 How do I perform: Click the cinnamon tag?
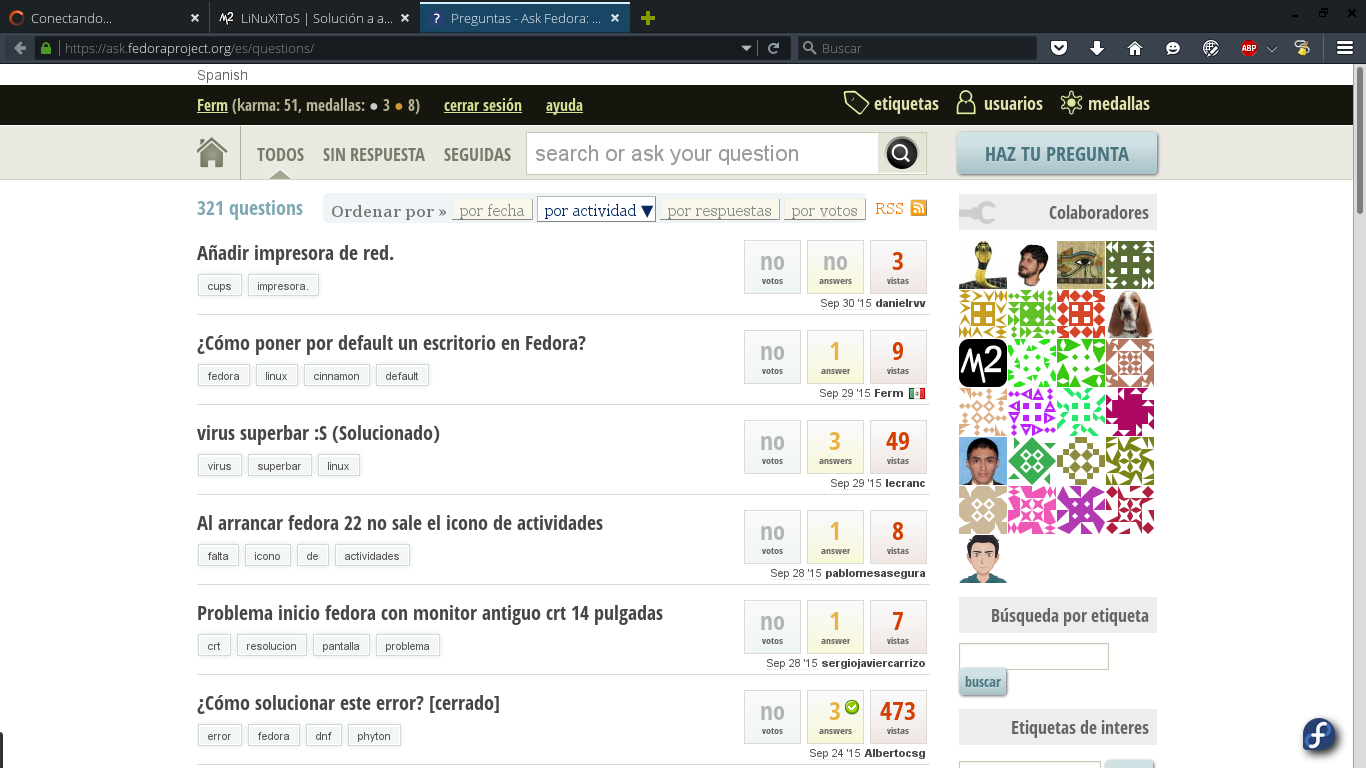pos(336,376)
